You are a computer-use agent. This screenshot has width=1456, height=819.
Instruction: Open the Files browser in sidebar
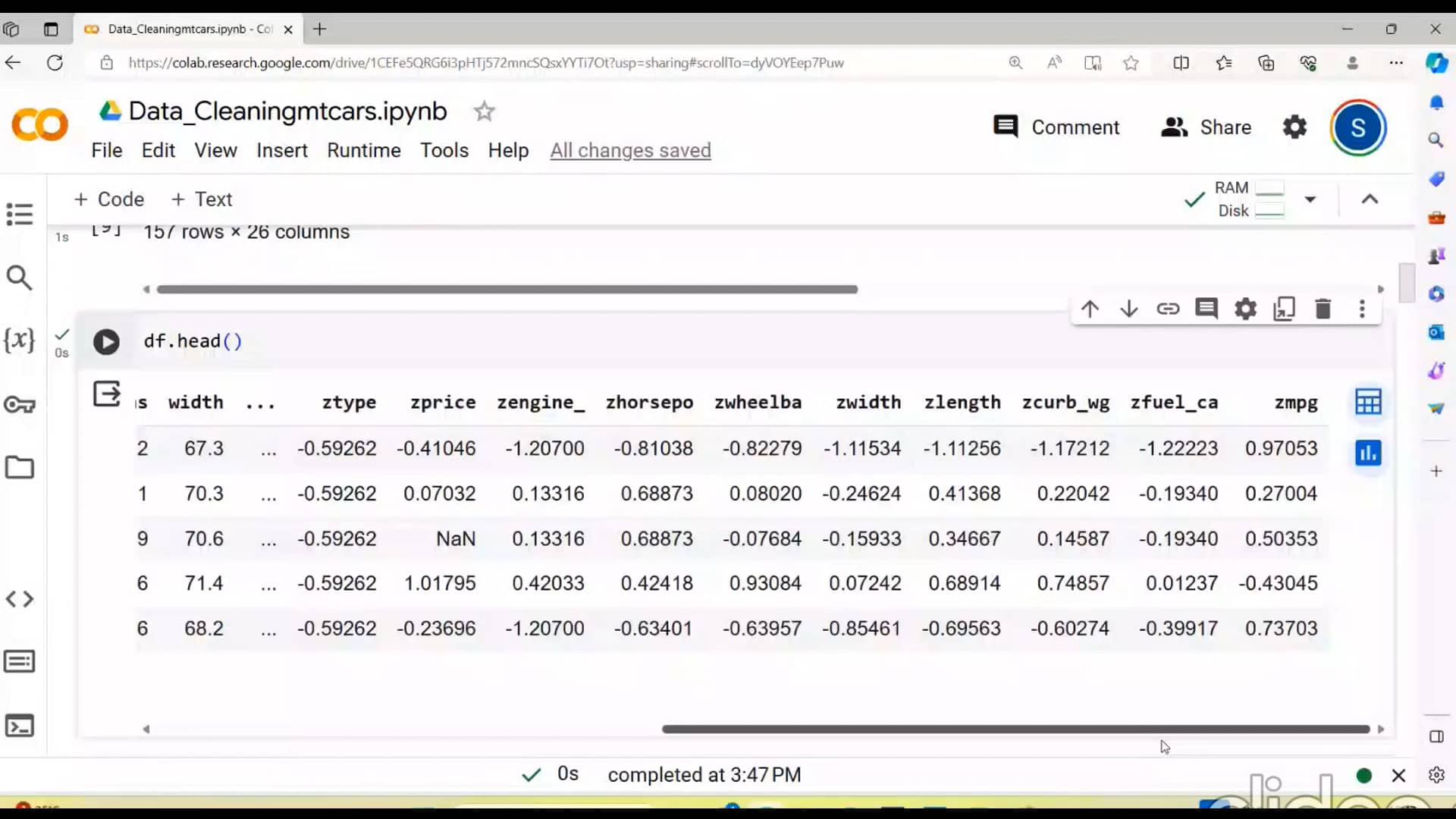click(19, 468)
